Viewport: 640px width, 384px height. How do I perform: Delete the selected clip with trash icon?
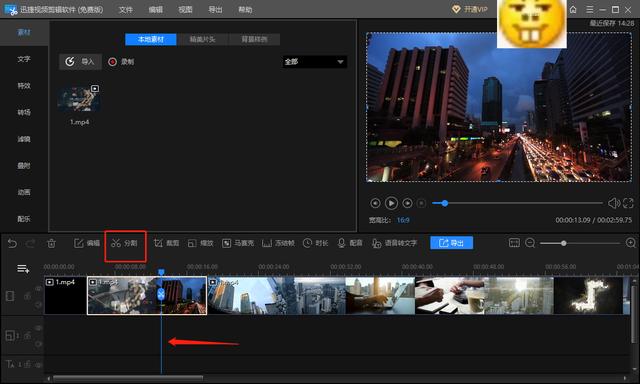(51, 243)
